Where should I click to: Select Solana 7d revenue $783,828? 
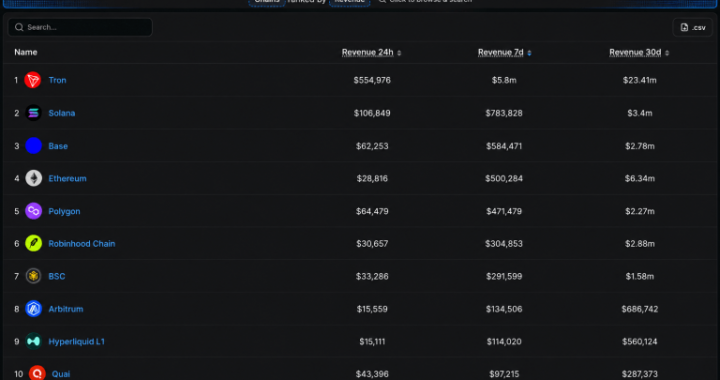504,113
